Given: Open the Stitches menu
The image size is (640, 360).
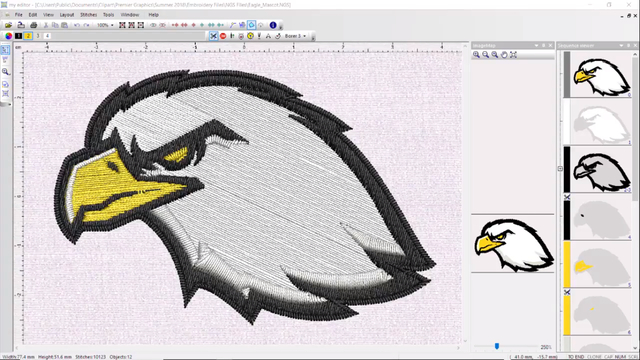Looking at the screenshot, I should click(89, 15).
